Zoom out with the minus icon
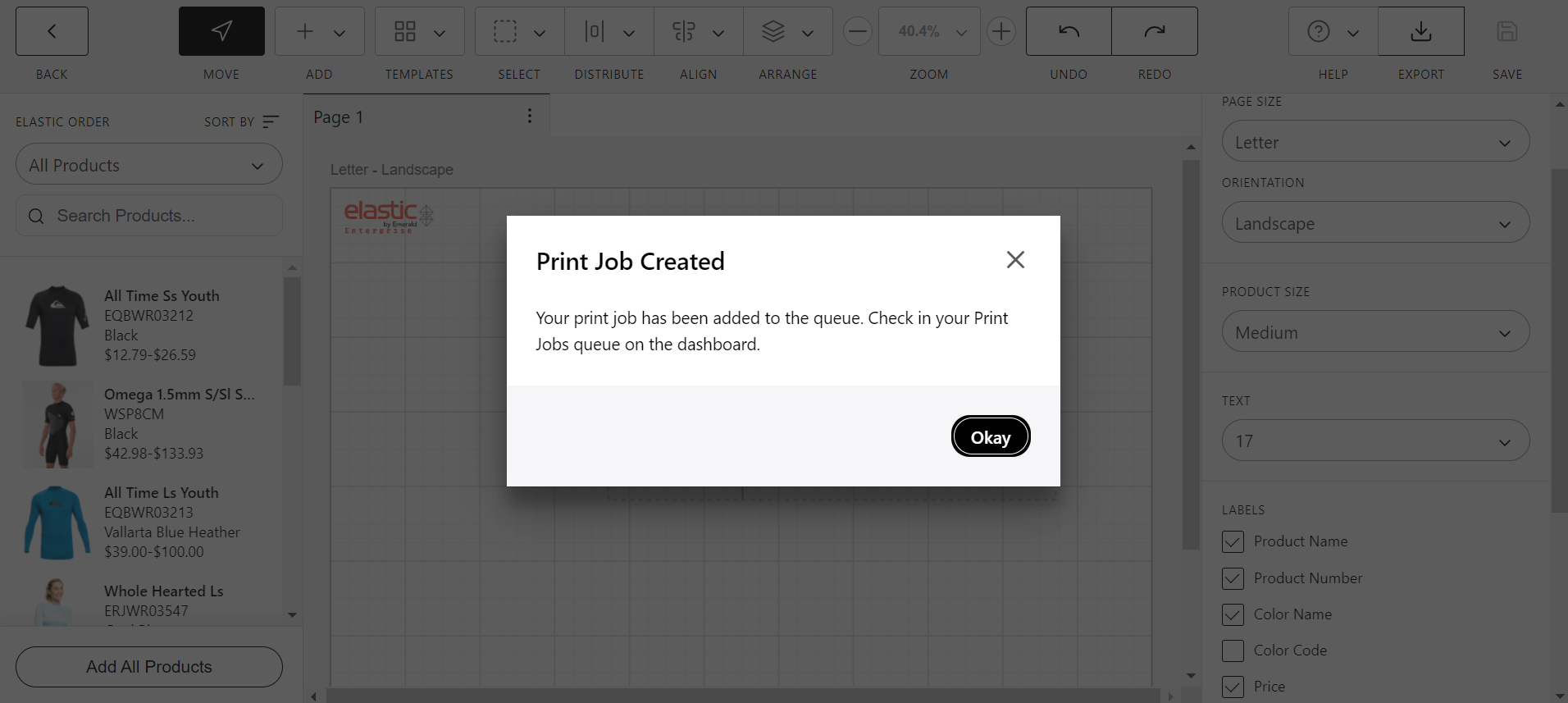1568x703 pixels. [x=858, y=31]
